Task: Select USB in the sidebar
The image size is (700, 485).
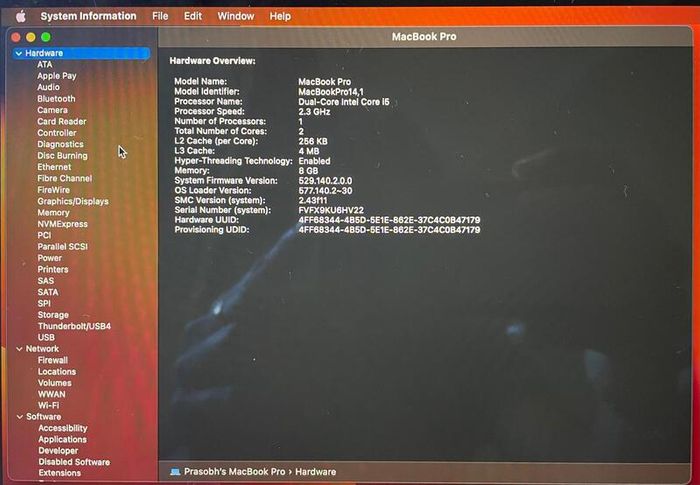Action: (x=46, y=338)
